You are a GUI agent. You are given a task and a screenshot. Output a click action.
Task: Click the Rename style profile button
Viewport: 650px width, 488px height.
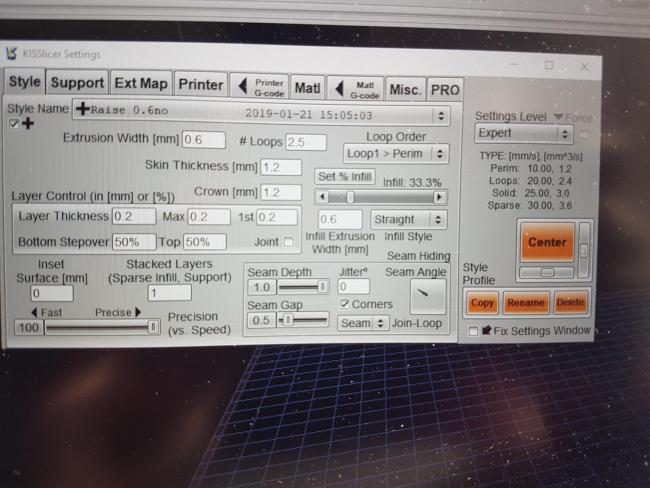[x=526, y=303]
